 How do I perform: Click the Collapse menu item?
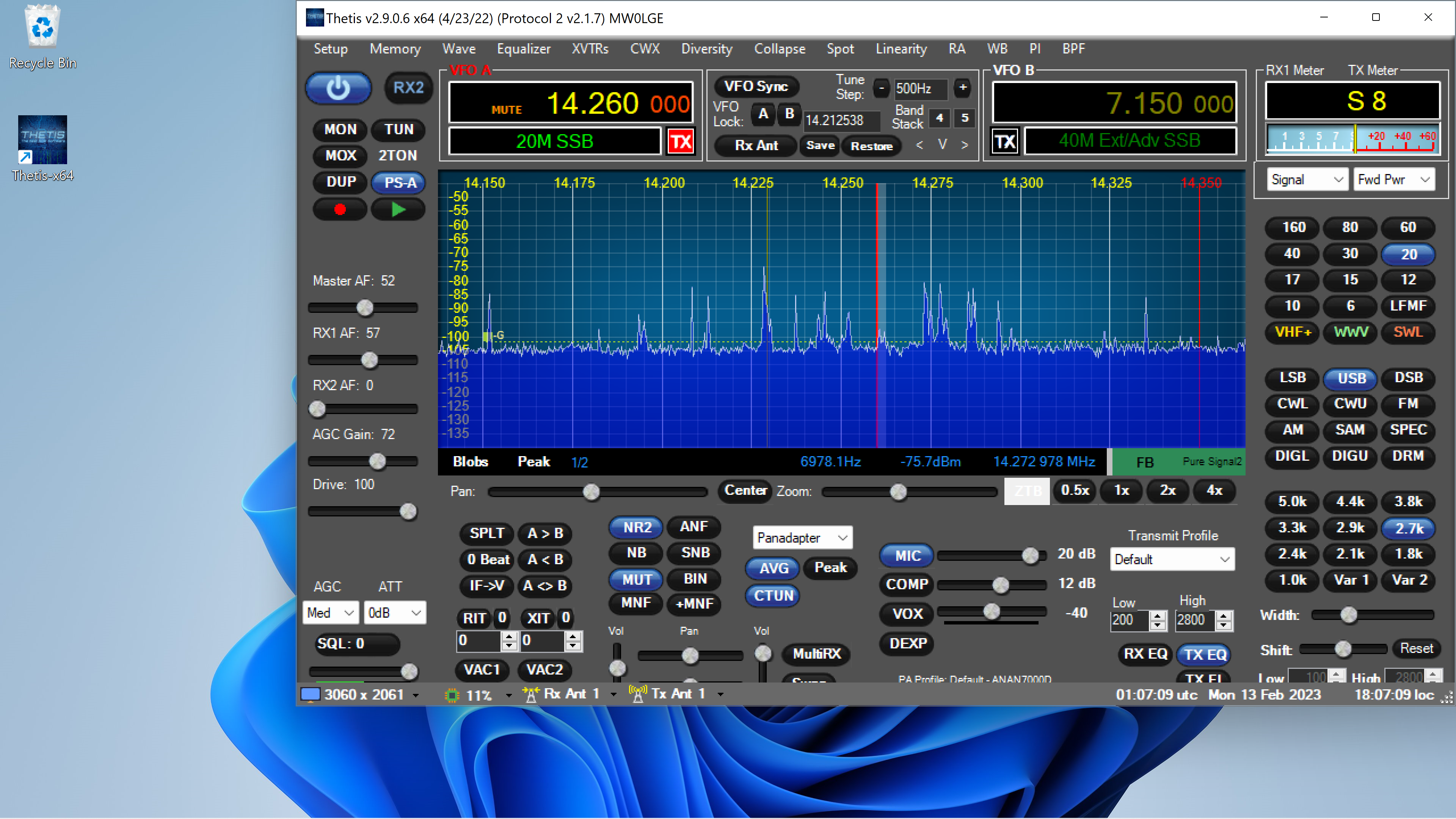780,49
